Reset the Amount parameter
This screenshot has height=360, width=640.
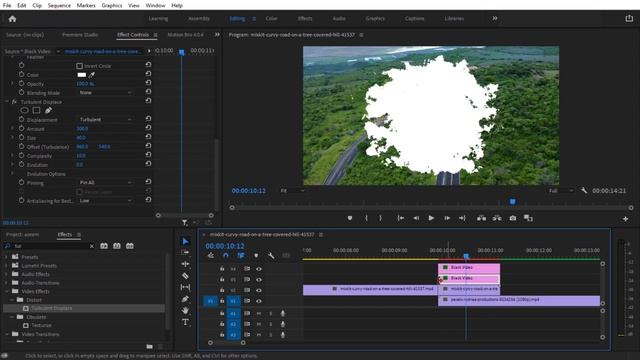coord(148,128)
